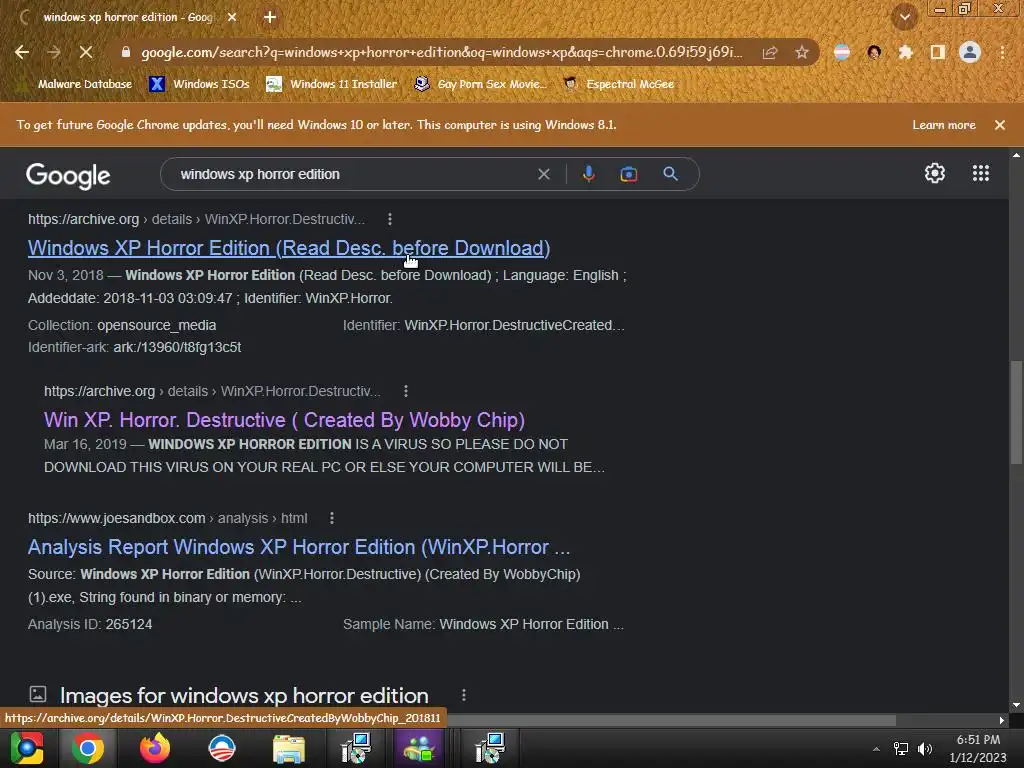Image resolution: width=1024 pixels, height=768 pixels.
Task: Open volume speaker icon in system tray
Action: pyautogui.click(x=925, y=749)
